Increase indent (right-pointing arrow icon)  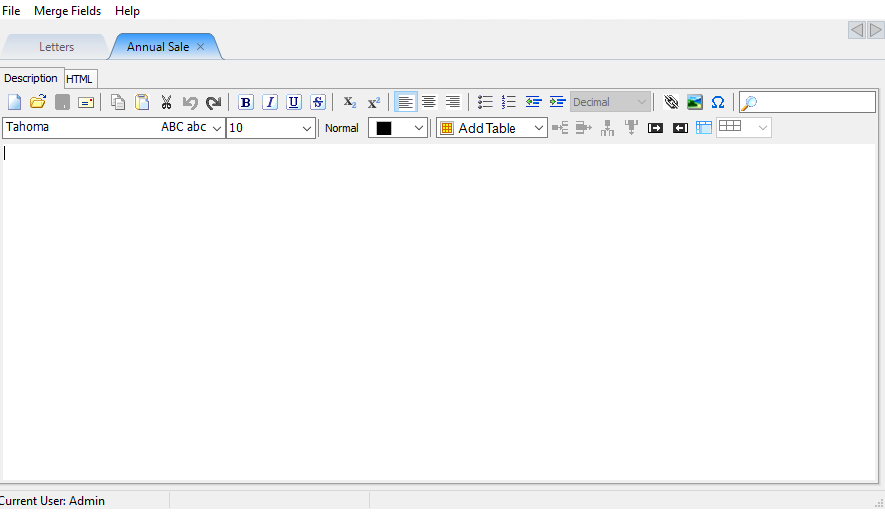click(557, 102)
